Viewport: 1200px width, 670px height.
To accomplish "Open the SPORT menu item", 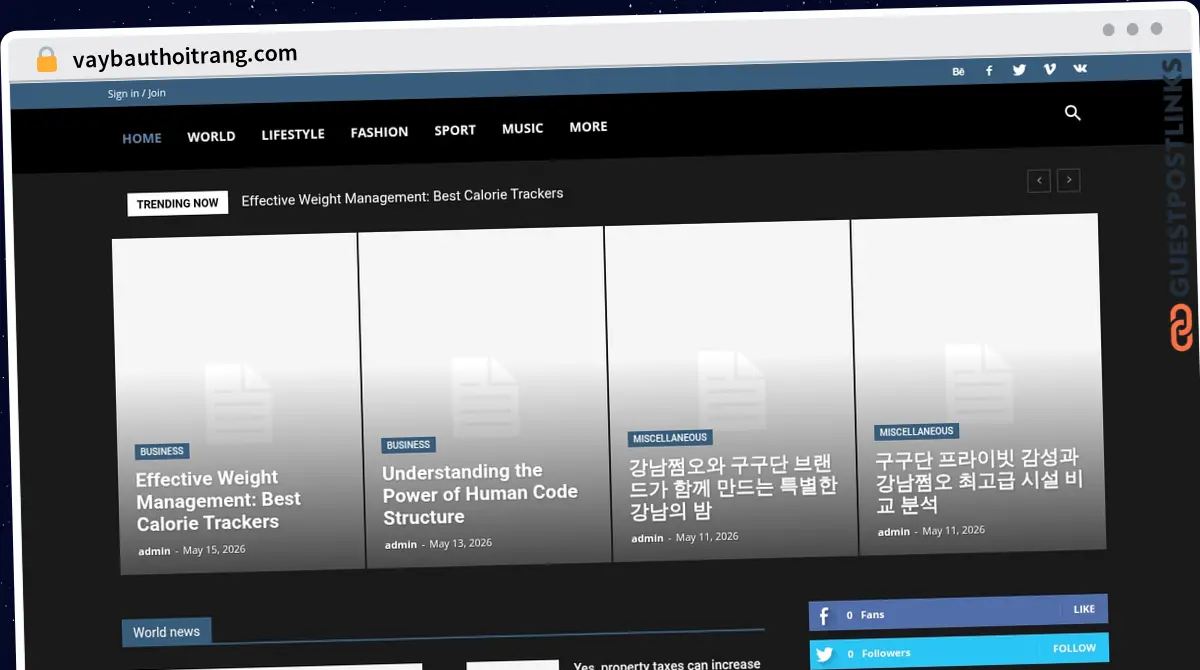I will [x=455, y=130].
